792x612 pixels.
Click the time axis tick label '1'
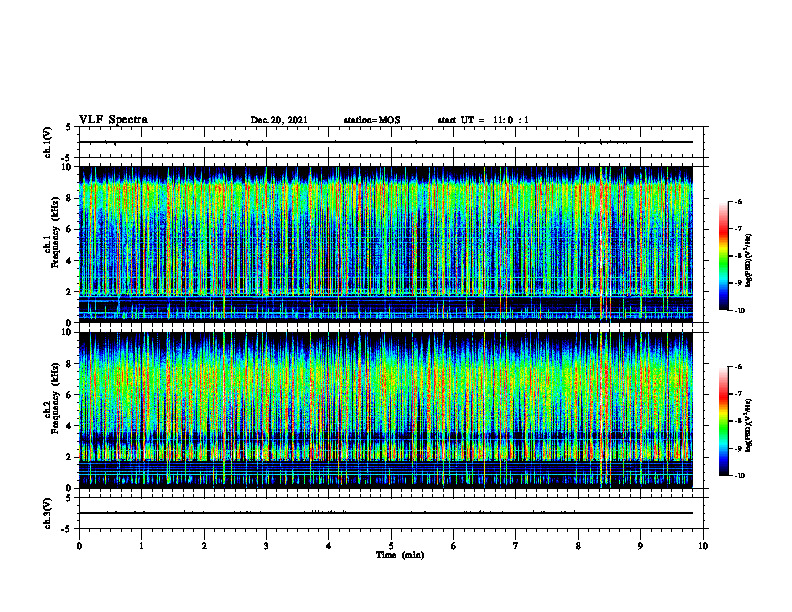141,546
